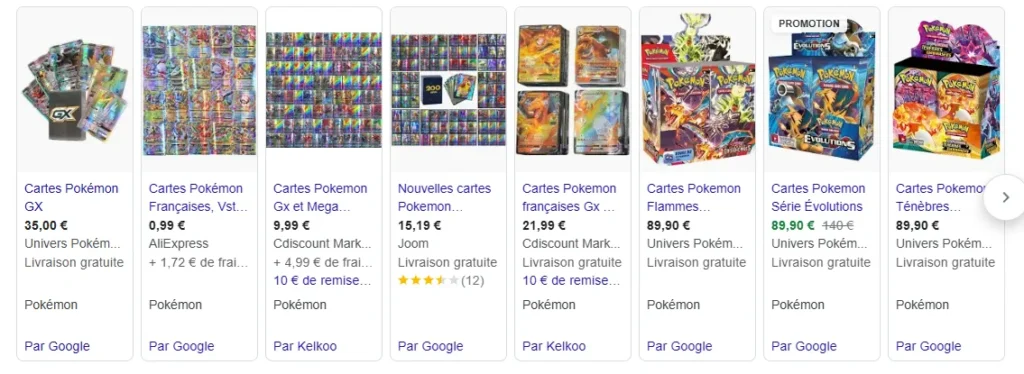The image size is (1024, 374).
Task: Open Cartes Pokemon Série Évolutions link
Action: [818, 197]
